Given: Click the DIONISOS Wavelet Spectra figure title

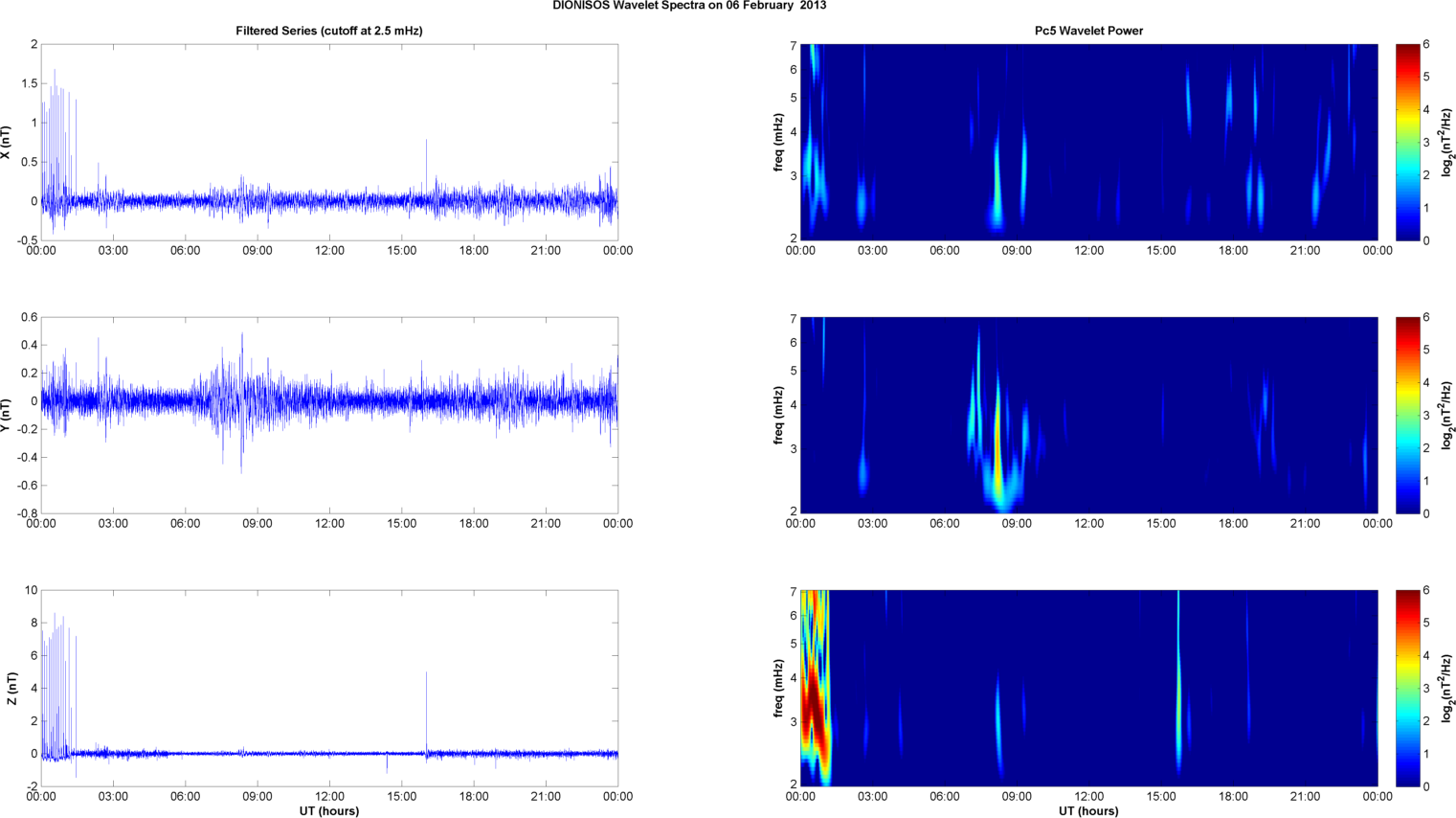Looking at the screenshot, I should (689, 6).
